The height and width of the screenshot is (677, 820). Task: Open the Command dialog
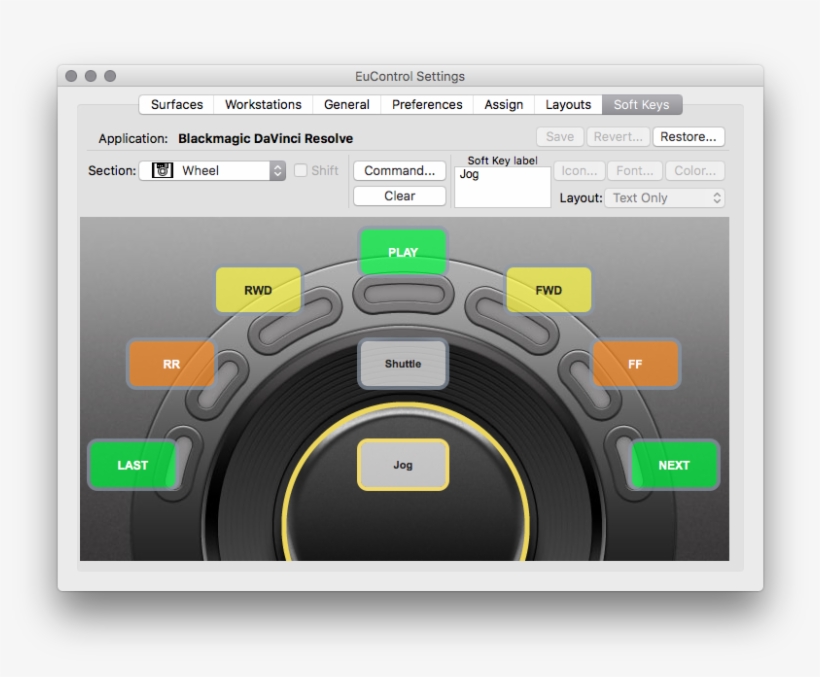(x=398, y=170)
